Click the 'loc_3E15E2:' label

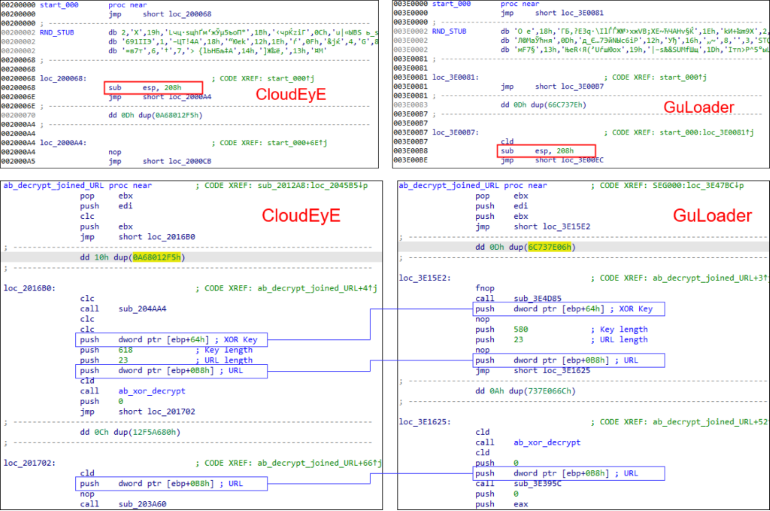pyautogui.click(x=425, y=278)
